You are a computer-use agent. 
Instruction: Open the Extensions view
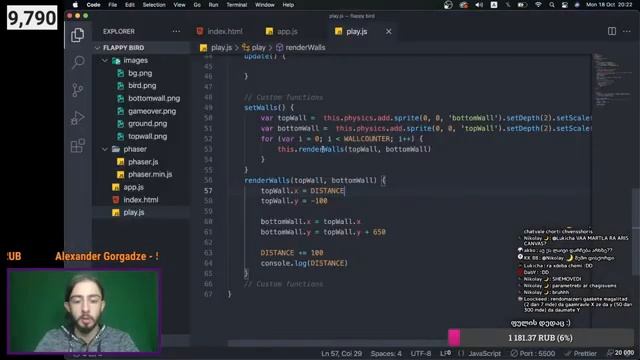pyautogui.click(x=78, y=145)
